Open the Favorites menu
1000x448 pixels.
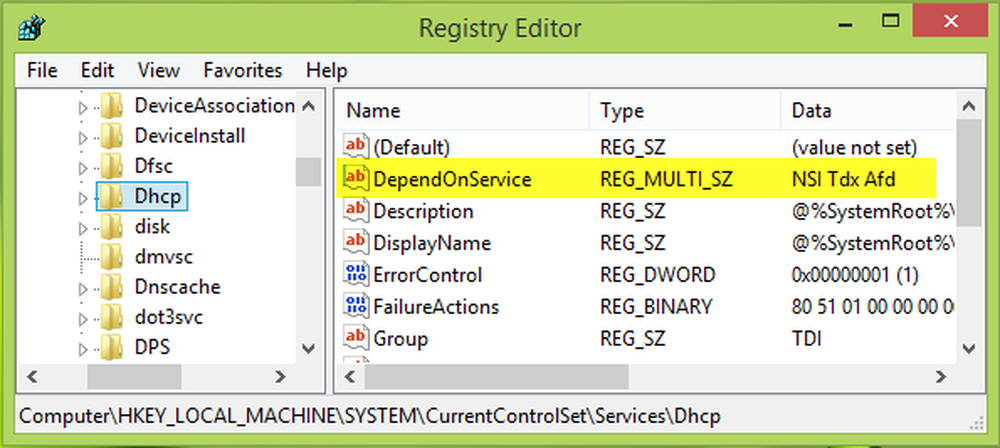(242, 70)
